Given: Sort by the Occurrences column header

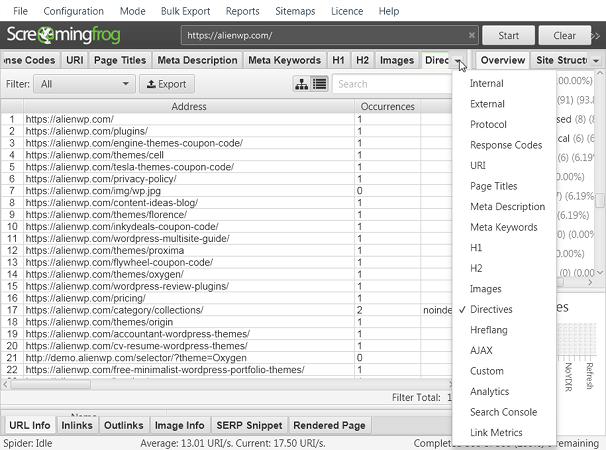Looking at the screenshot, I should point(388,106).
